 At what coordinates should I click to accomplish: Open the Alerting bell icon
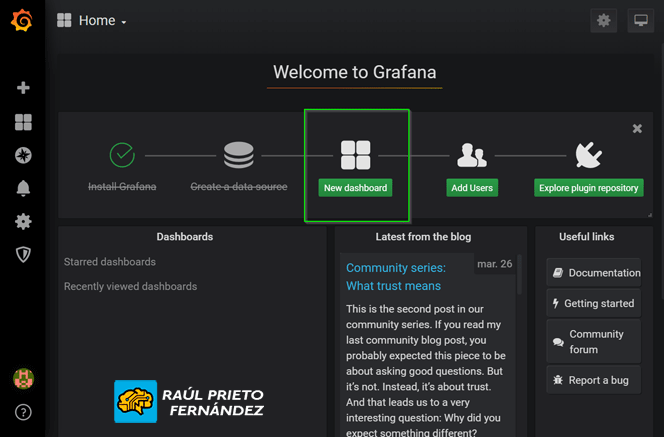[23, 188]
